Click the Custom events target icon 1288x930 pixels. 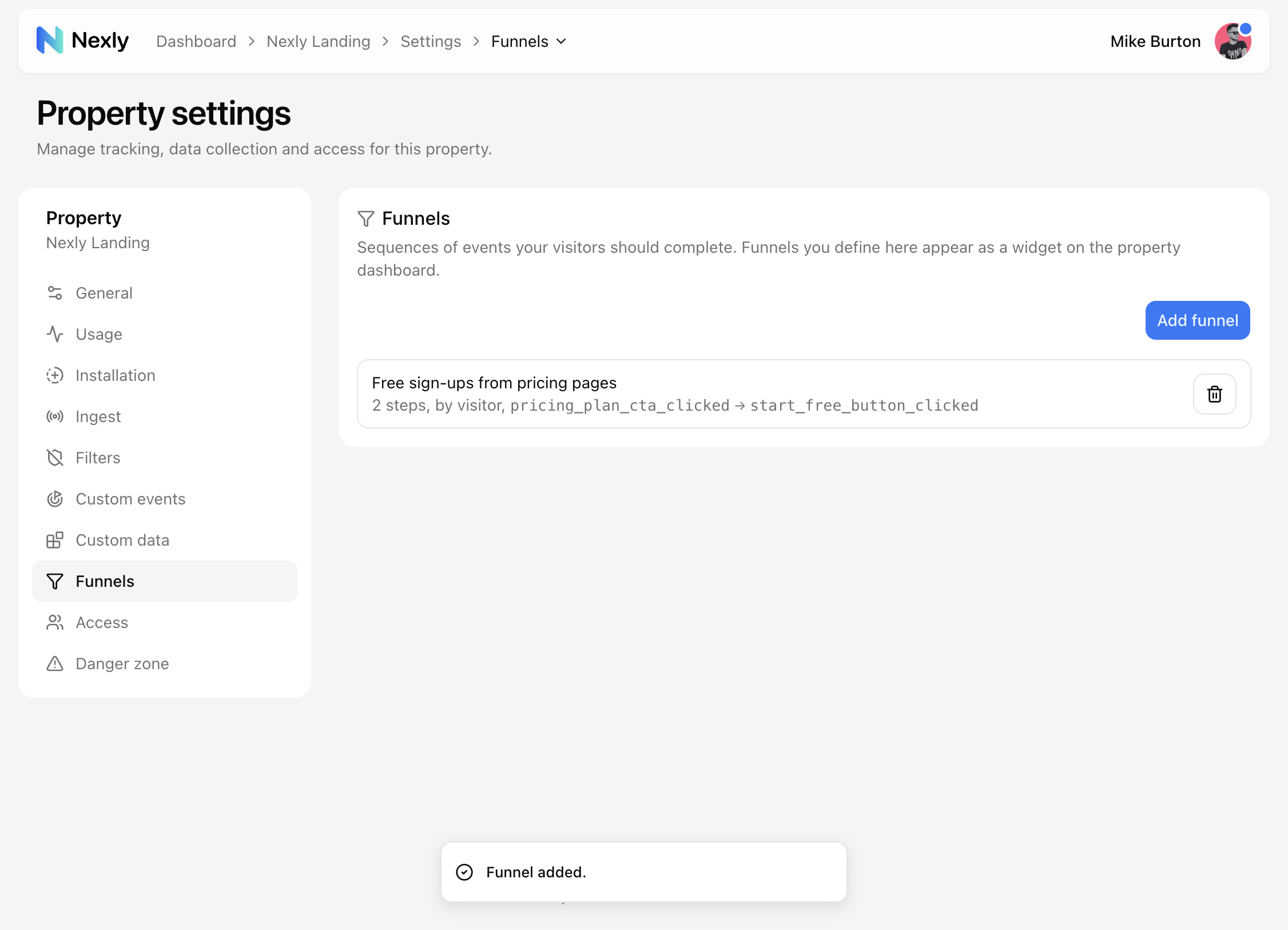(55, 499)
